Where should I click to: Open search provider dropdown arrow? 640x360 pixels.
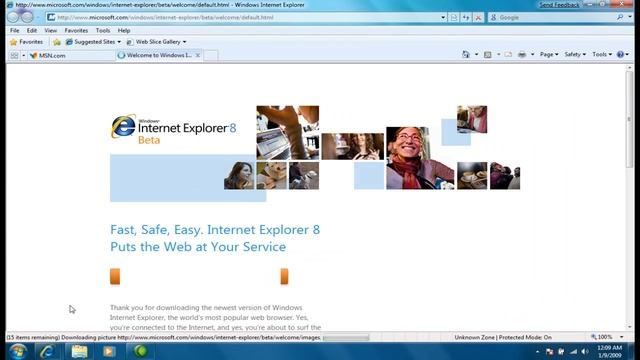click(x=630, y=17)
